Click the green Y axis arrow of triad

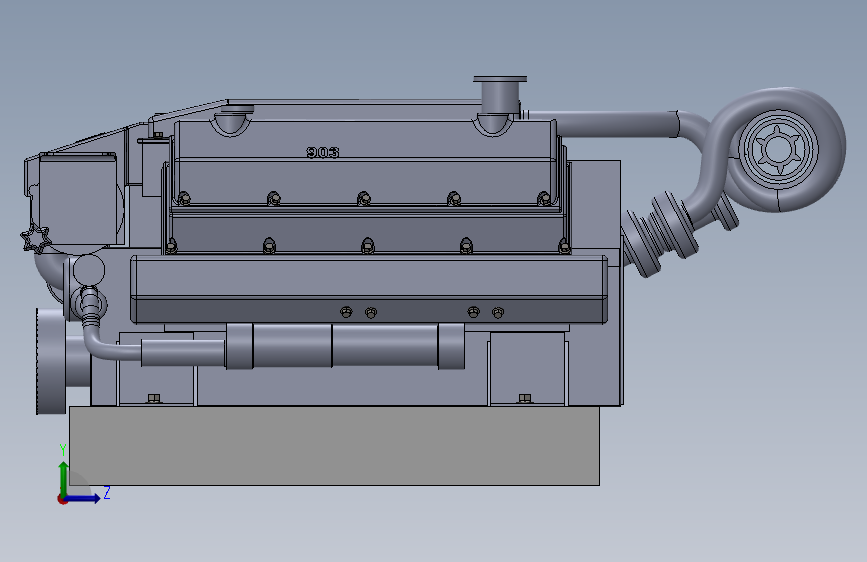point(64,478)
